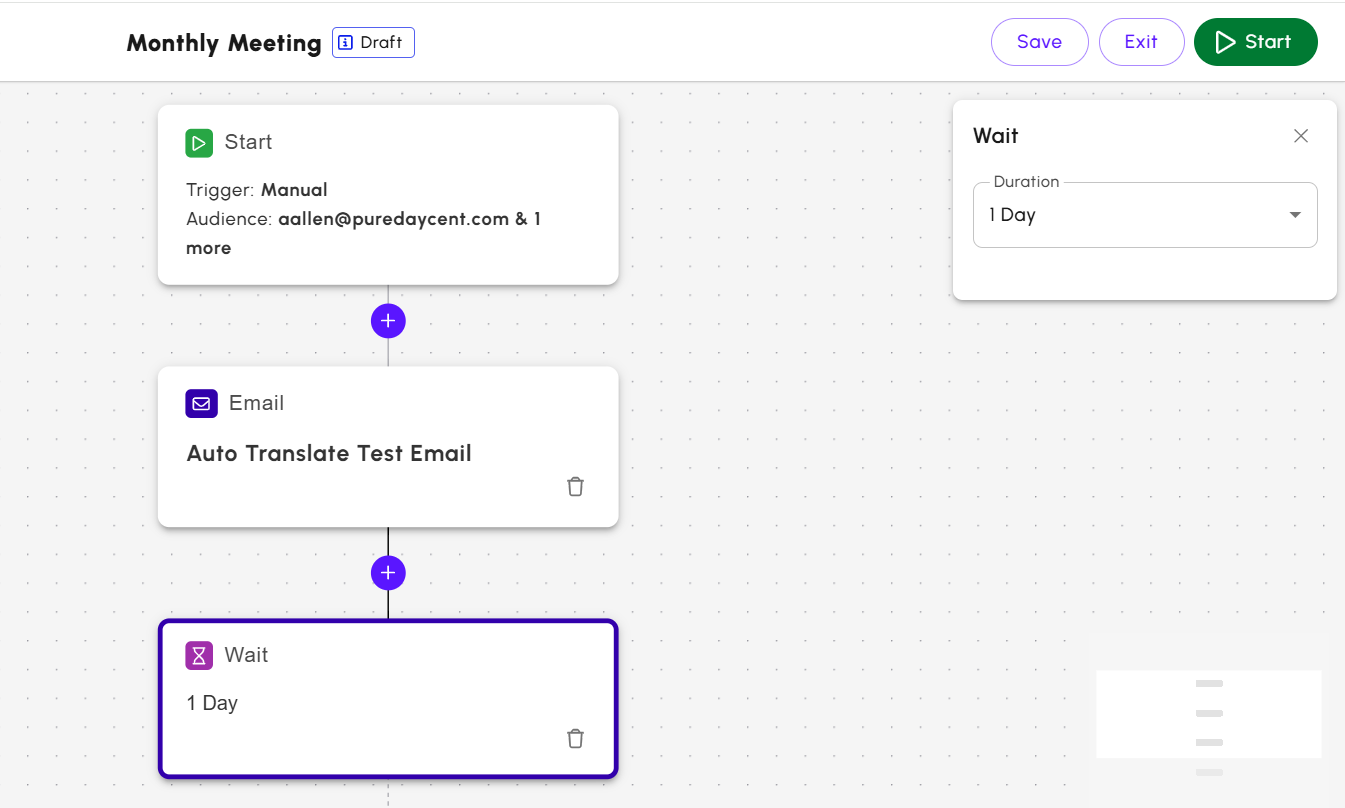Click the Draft status badge
The image size is (1345, 808).
coord(373,43)
